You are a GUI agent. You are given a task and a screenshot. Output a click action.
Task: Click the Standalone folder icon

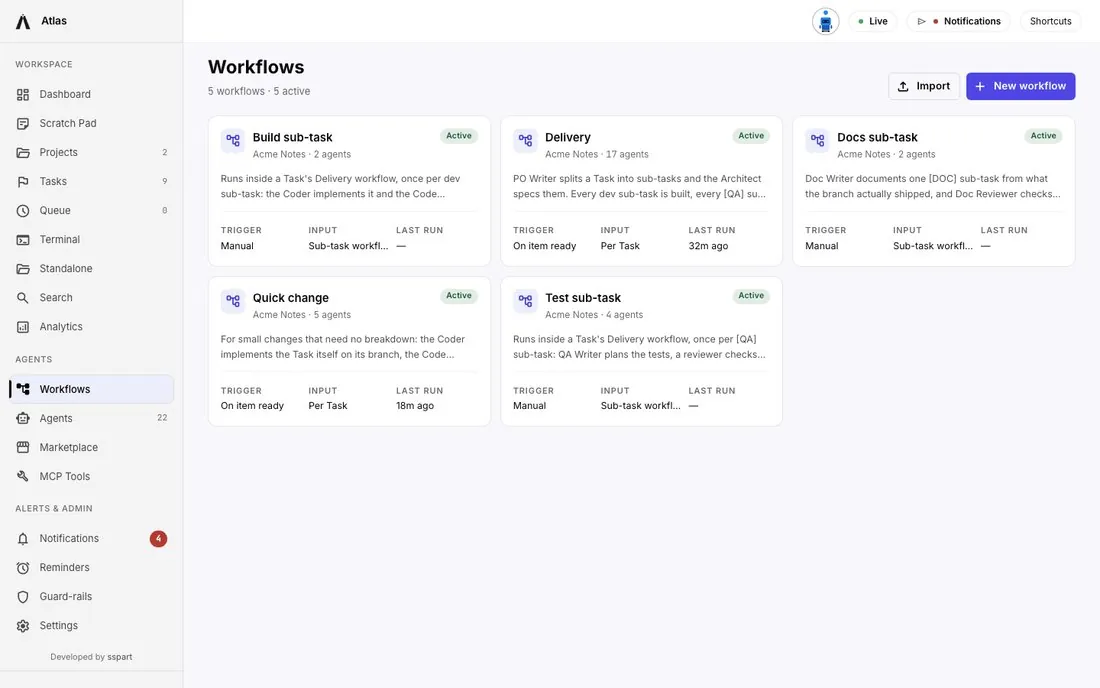click(23, 269)
